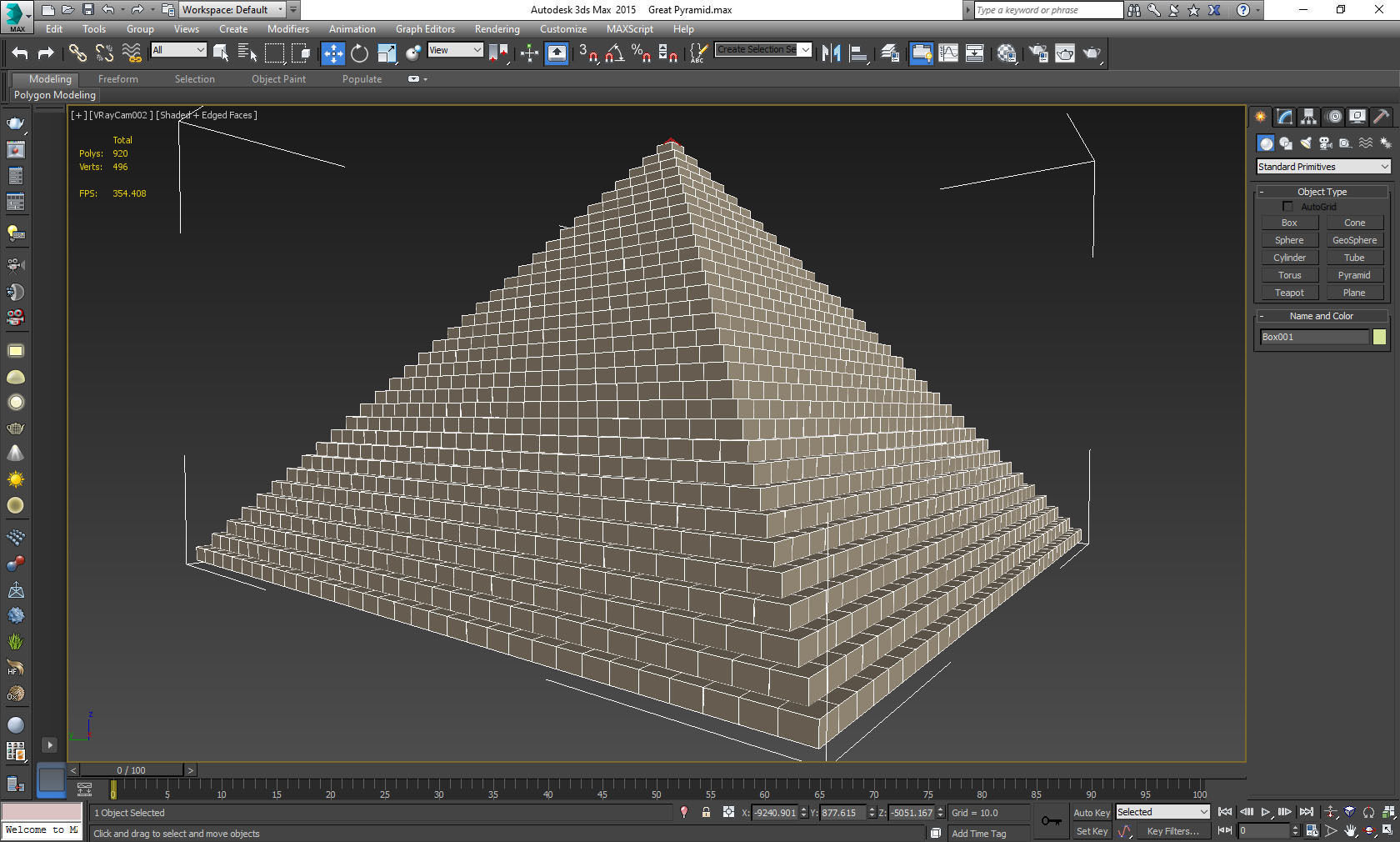Toggle Spinner Snap
Viewport: 1400px width, 842px height.
[x=668, y=53]
